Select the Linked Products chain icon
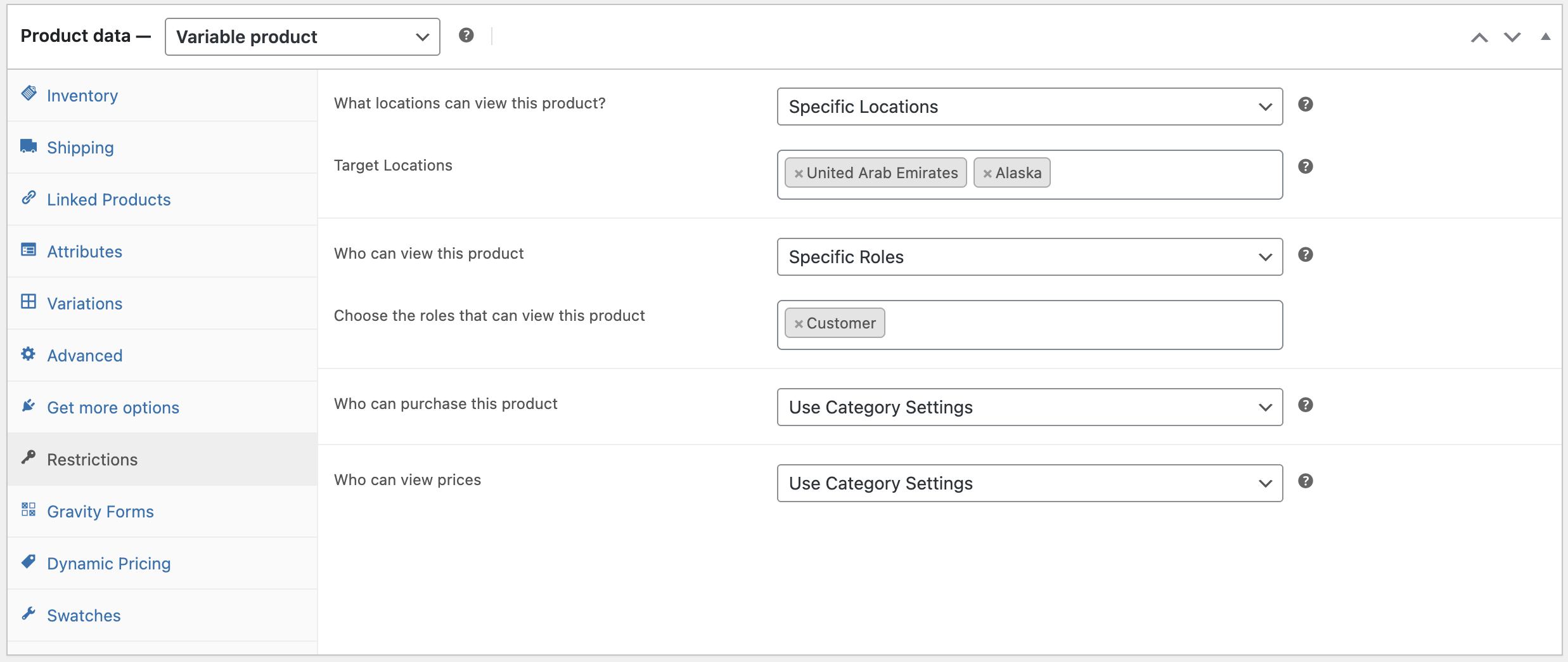 coord(29,197)
